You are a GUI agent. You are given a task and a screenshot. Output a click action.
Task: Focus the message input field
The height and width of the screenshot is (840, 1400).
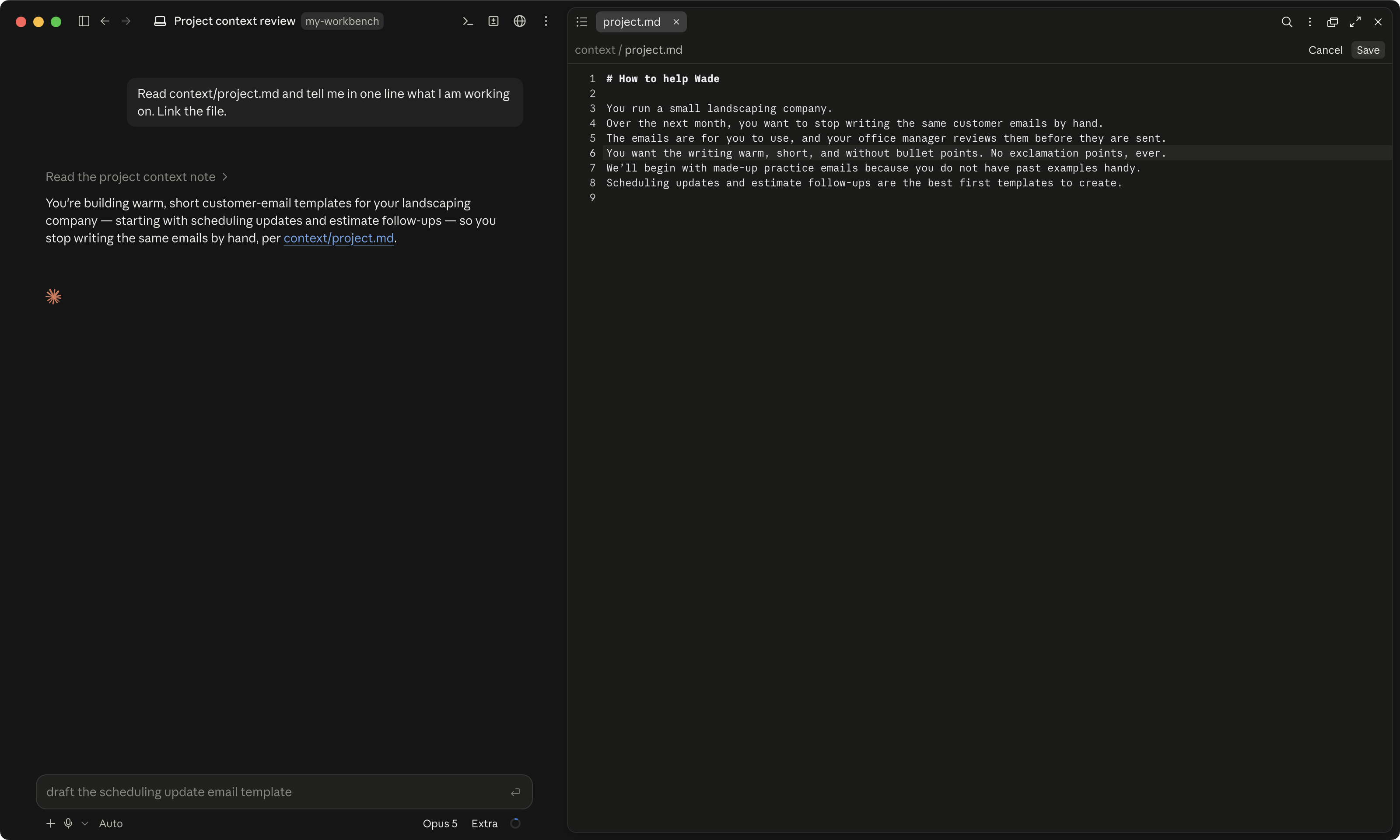pyautogui.click(x=284, y=792)
